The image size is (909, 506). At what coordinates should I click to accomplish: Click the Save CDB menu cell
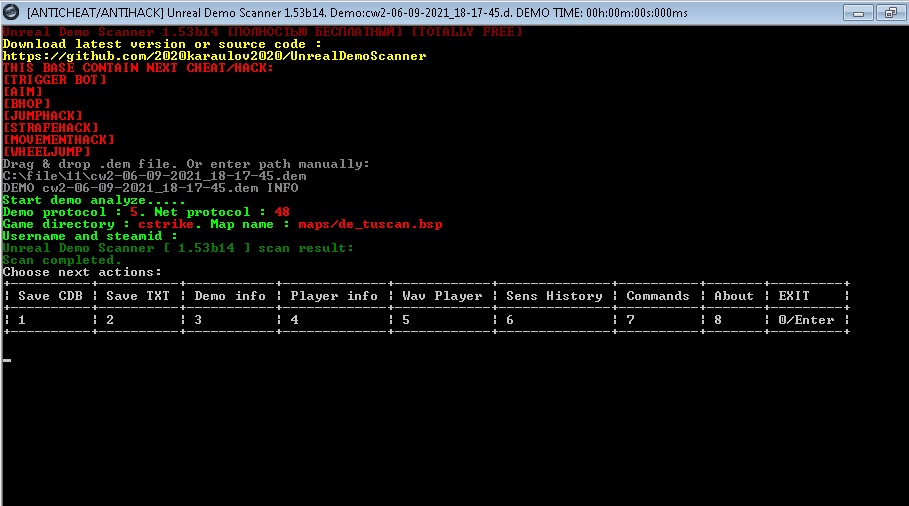pyautogui.click(x=50, y=296)
